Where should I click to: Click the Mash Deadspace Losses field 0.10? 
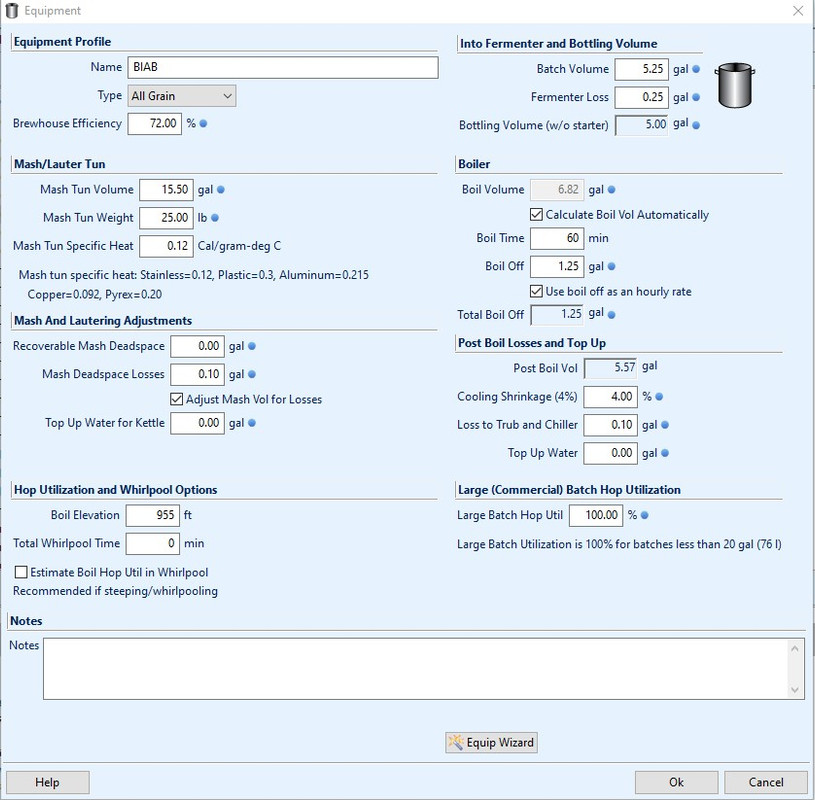click(198, 374)
